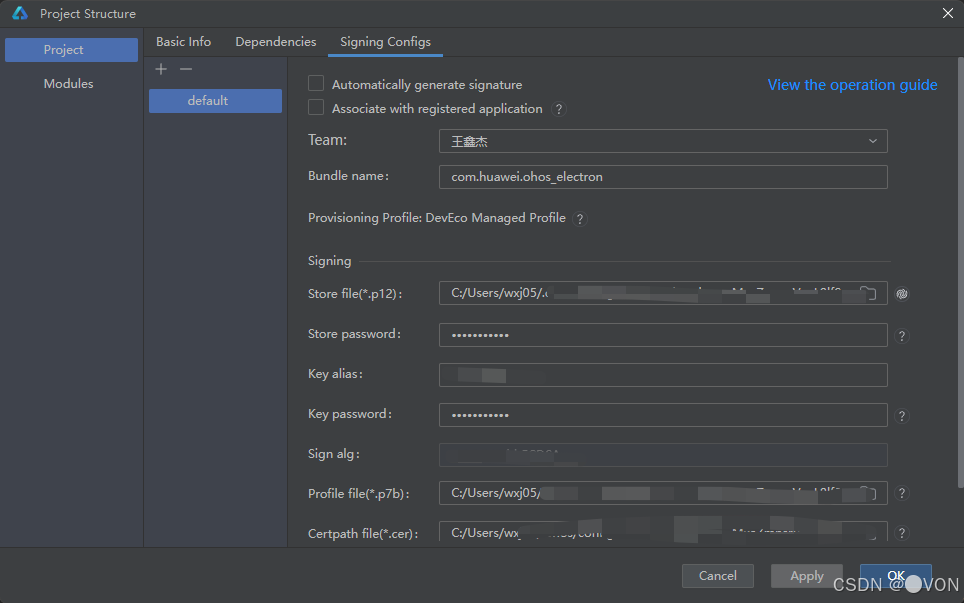The image size is (964, 603).
Task: Click the Apply button
Action: coord(807,576)
